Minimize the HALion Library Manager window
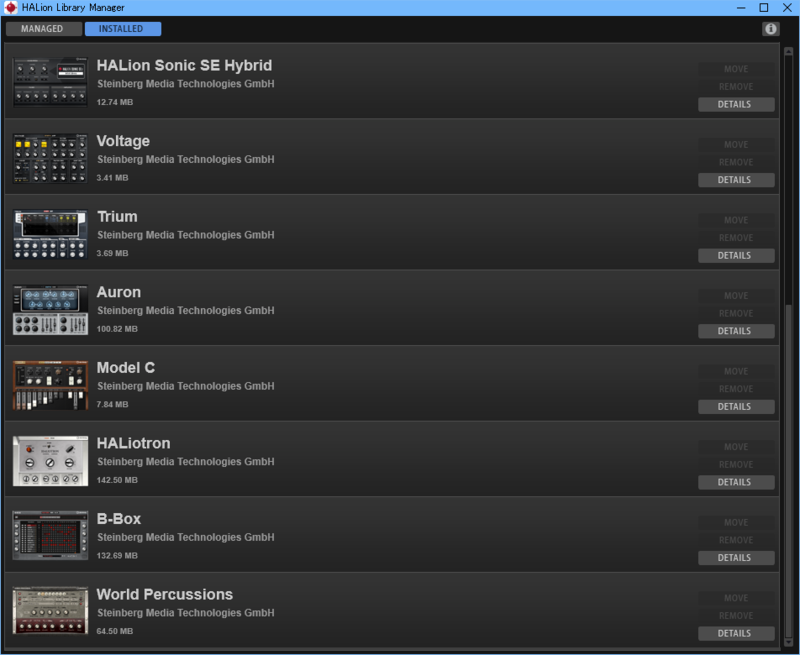 (741, 8)
